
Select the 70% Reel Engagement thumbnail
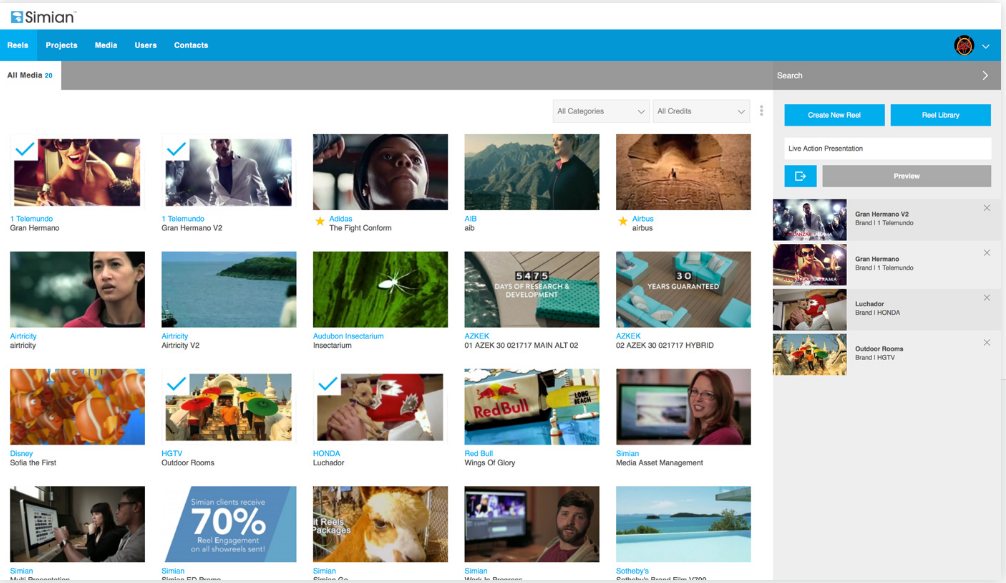coord(229,524)
